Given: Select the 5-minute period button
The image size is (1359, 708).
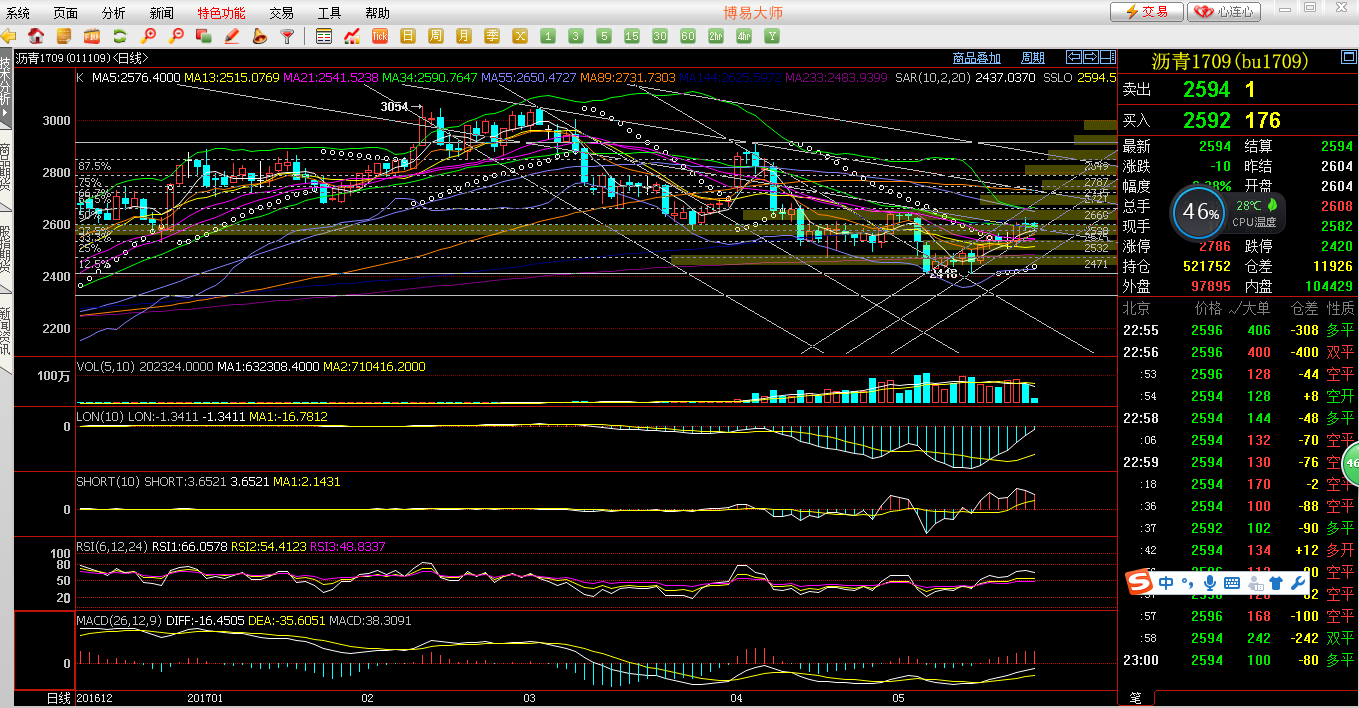Looking at the screenshot, I should [x=604, y=36].
